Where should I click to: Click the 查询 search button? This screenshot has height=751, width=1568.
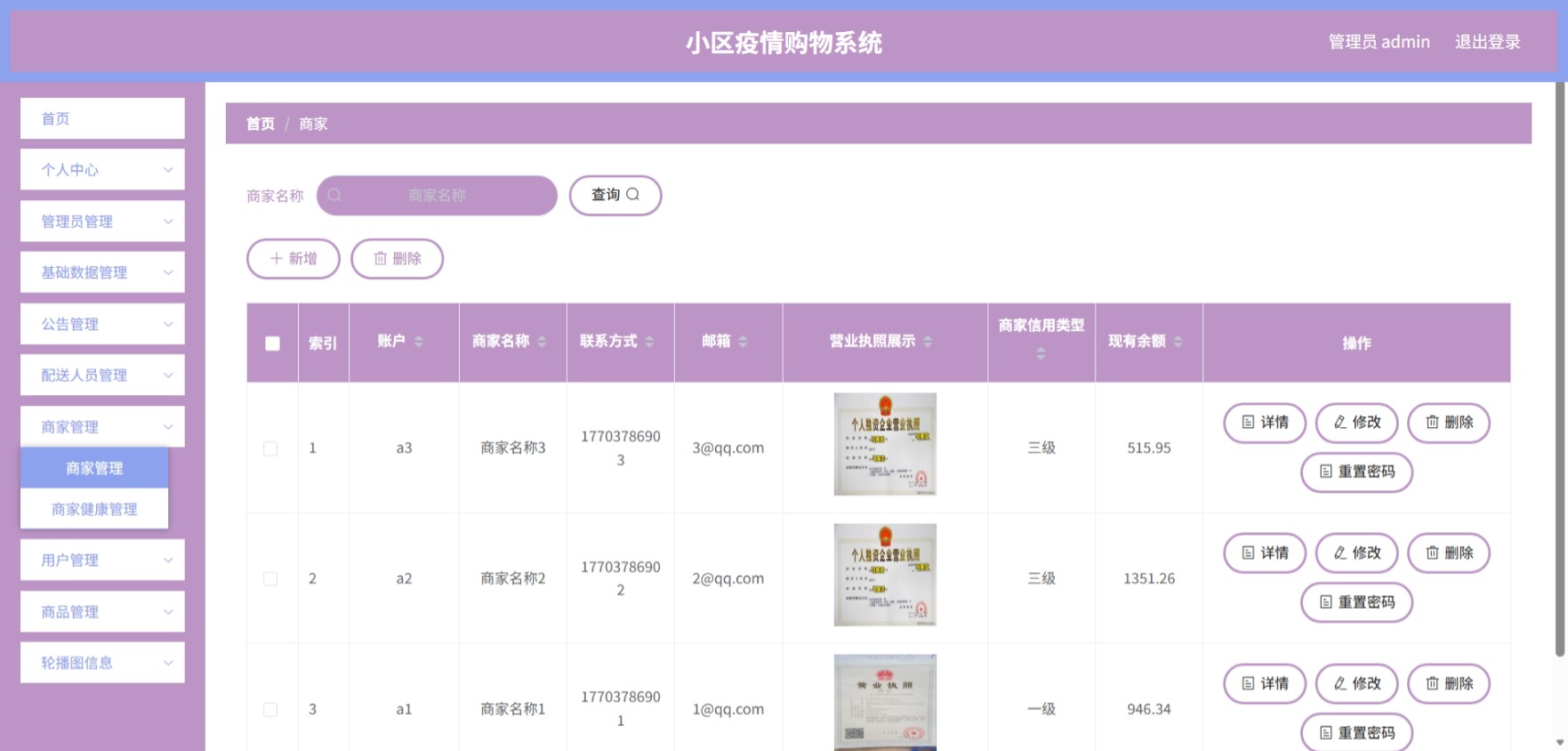point(615,195)
